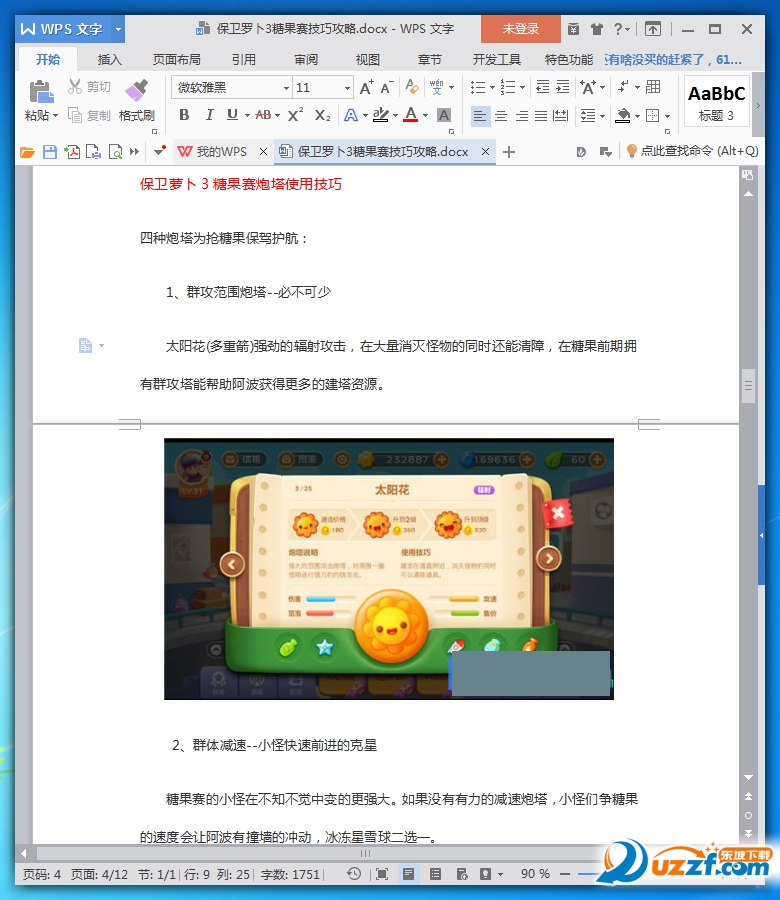Screen dimensions: 780x900
Task: Click the clear formatting eraser icon
Action: point(412,87)
